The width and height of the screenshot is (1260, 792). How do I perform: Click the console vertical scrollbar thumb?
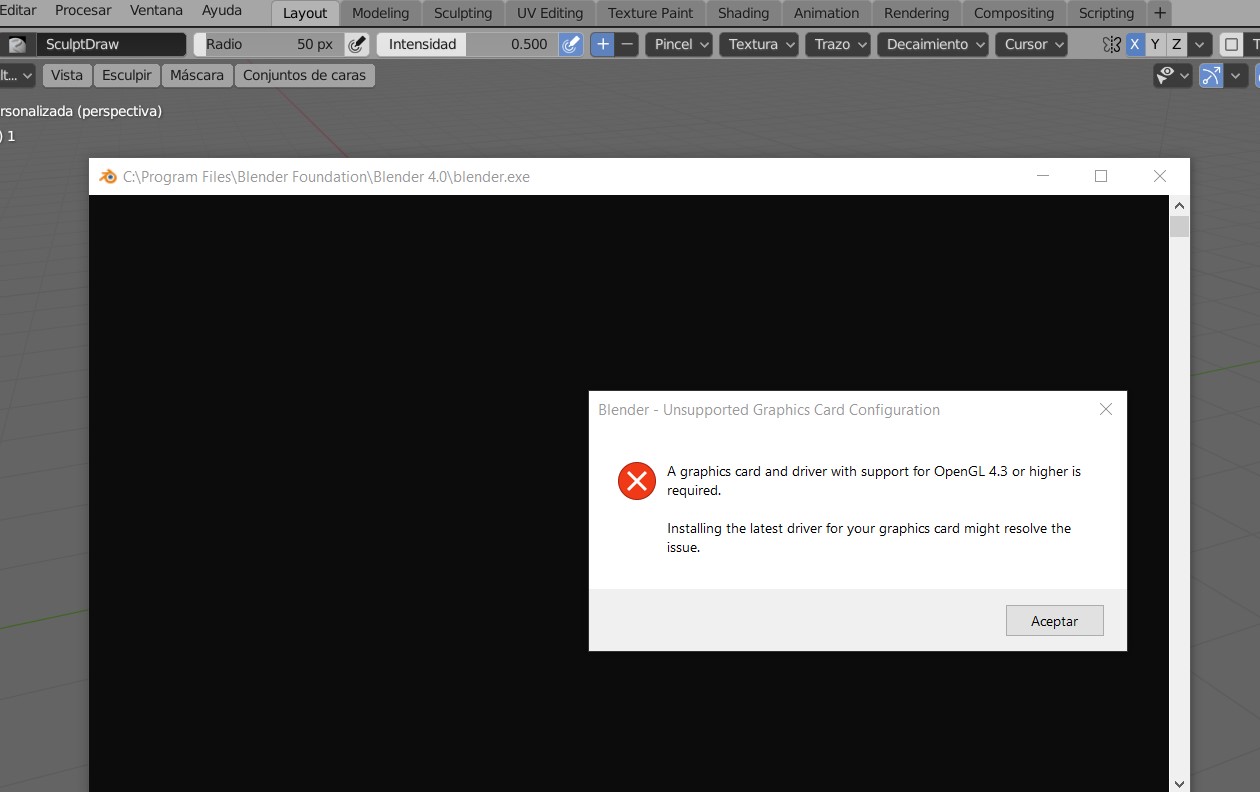coord(1180,226)
